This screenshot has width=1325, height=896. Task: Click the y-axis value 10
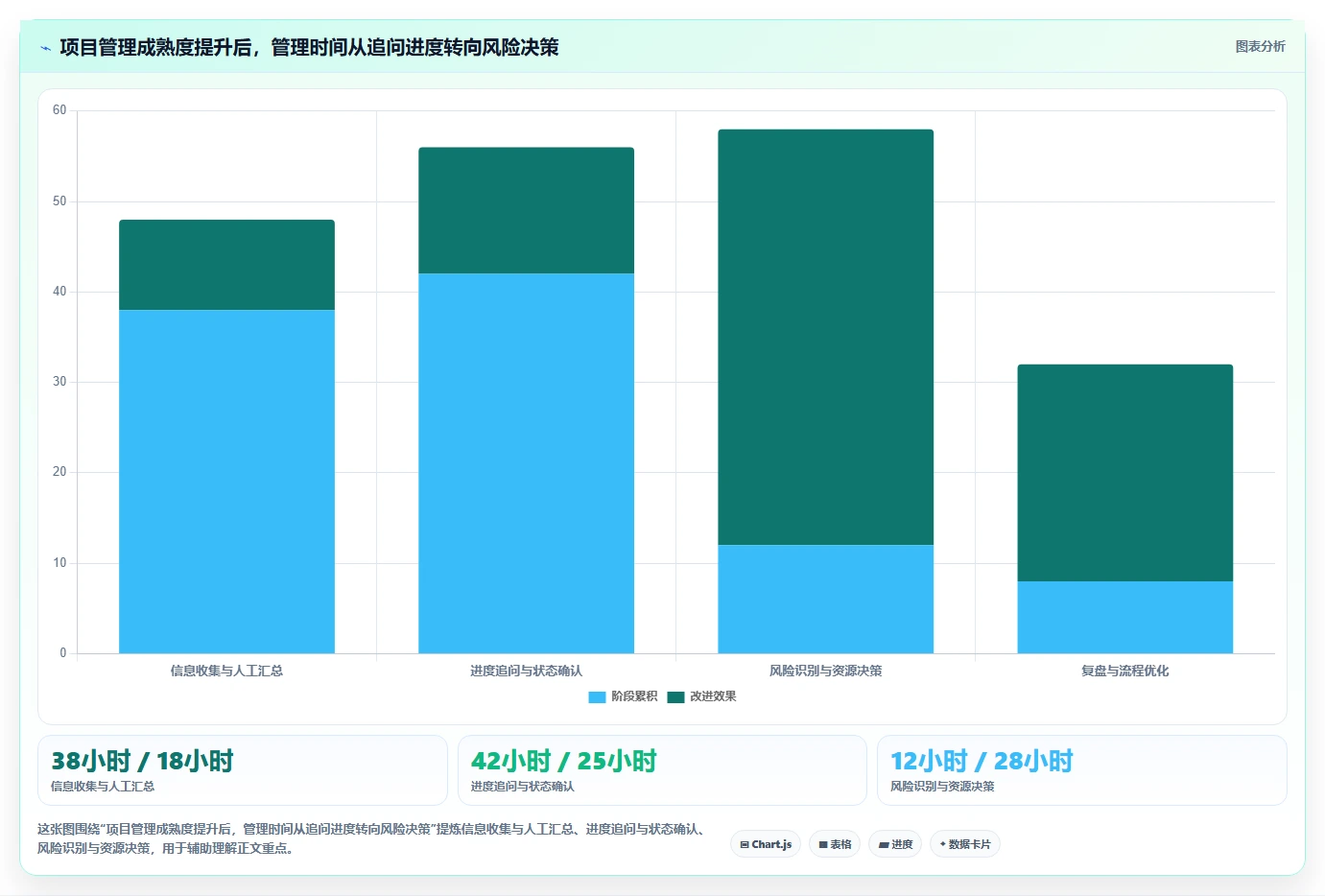tap(59, 563)
